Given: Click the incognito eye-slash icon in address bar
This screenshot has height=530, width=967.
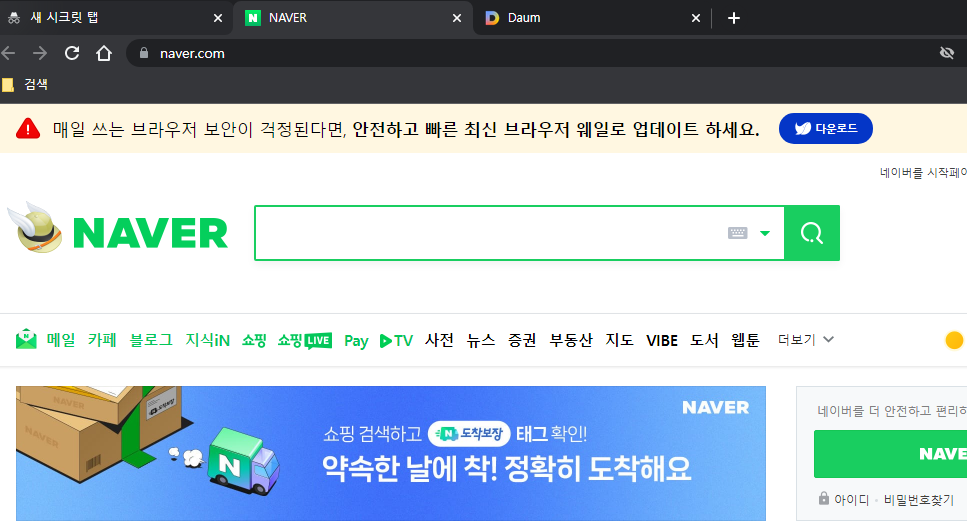Looking at the screenshot, I should coord(947,53).
